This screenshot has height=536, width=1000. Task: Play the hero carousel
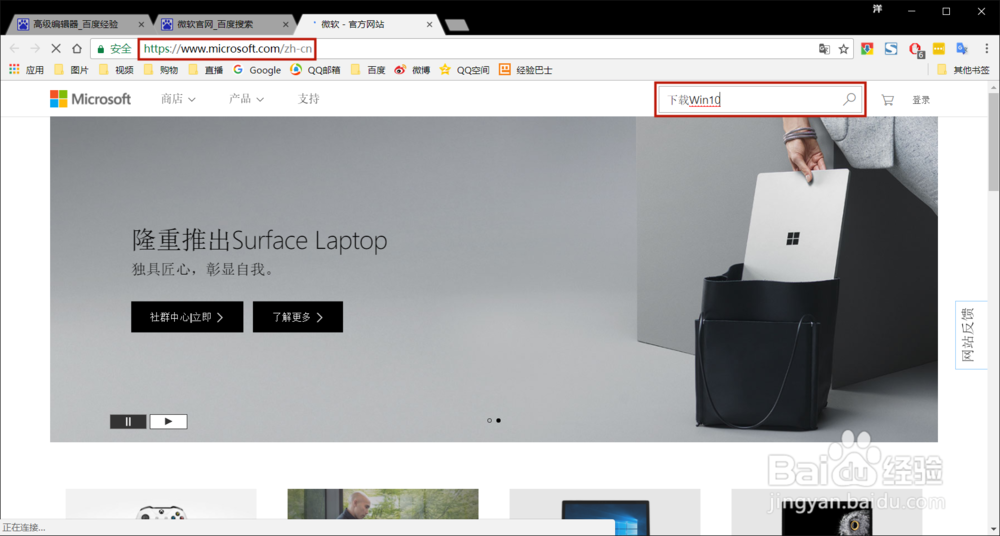(x=168, y=421)
